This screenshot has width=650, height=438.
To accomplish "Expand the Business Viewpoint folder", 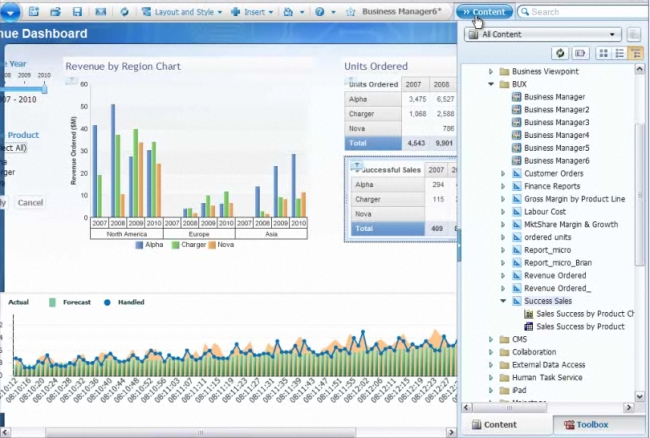I will pos(491,71).
